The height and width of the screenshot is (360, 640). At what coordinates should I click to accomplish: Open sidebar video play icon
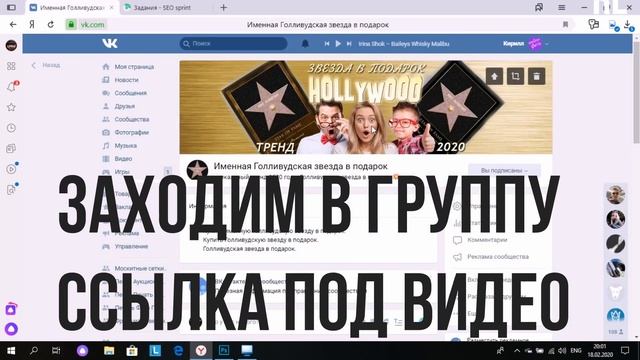coord(11,169)
